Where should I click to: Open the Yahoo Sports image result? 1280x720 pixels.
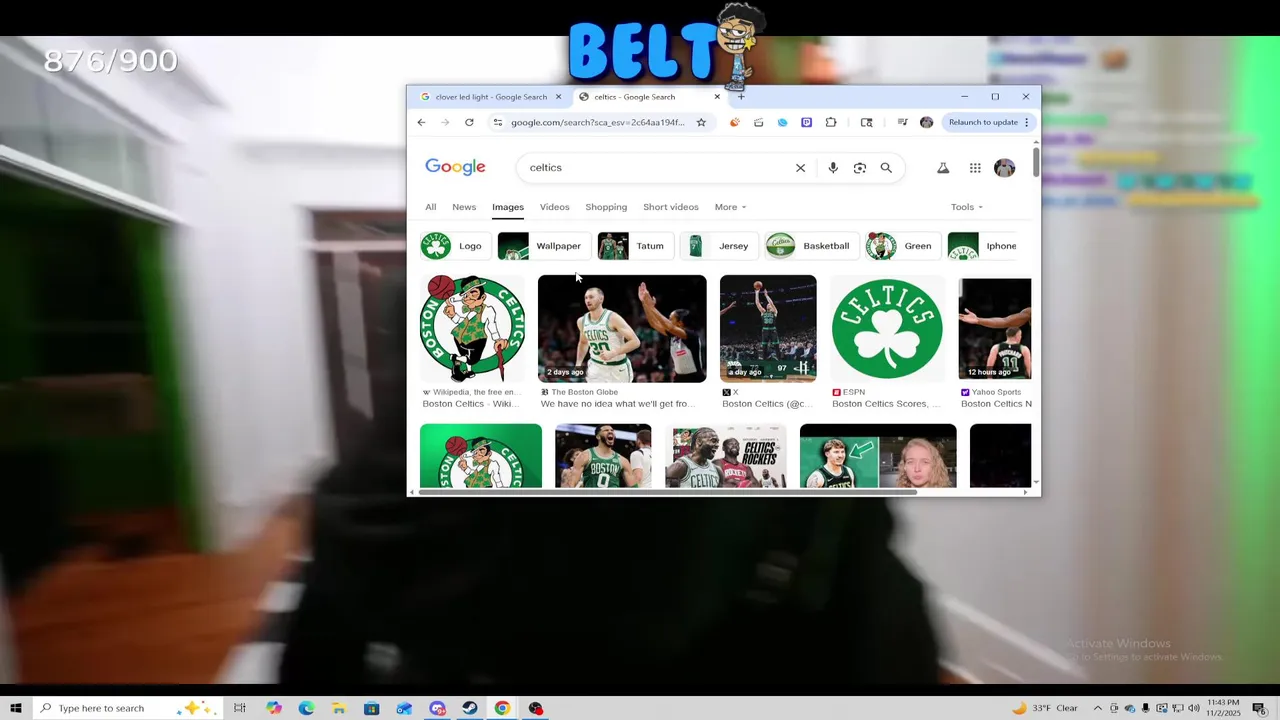click(x=995, y=329)
